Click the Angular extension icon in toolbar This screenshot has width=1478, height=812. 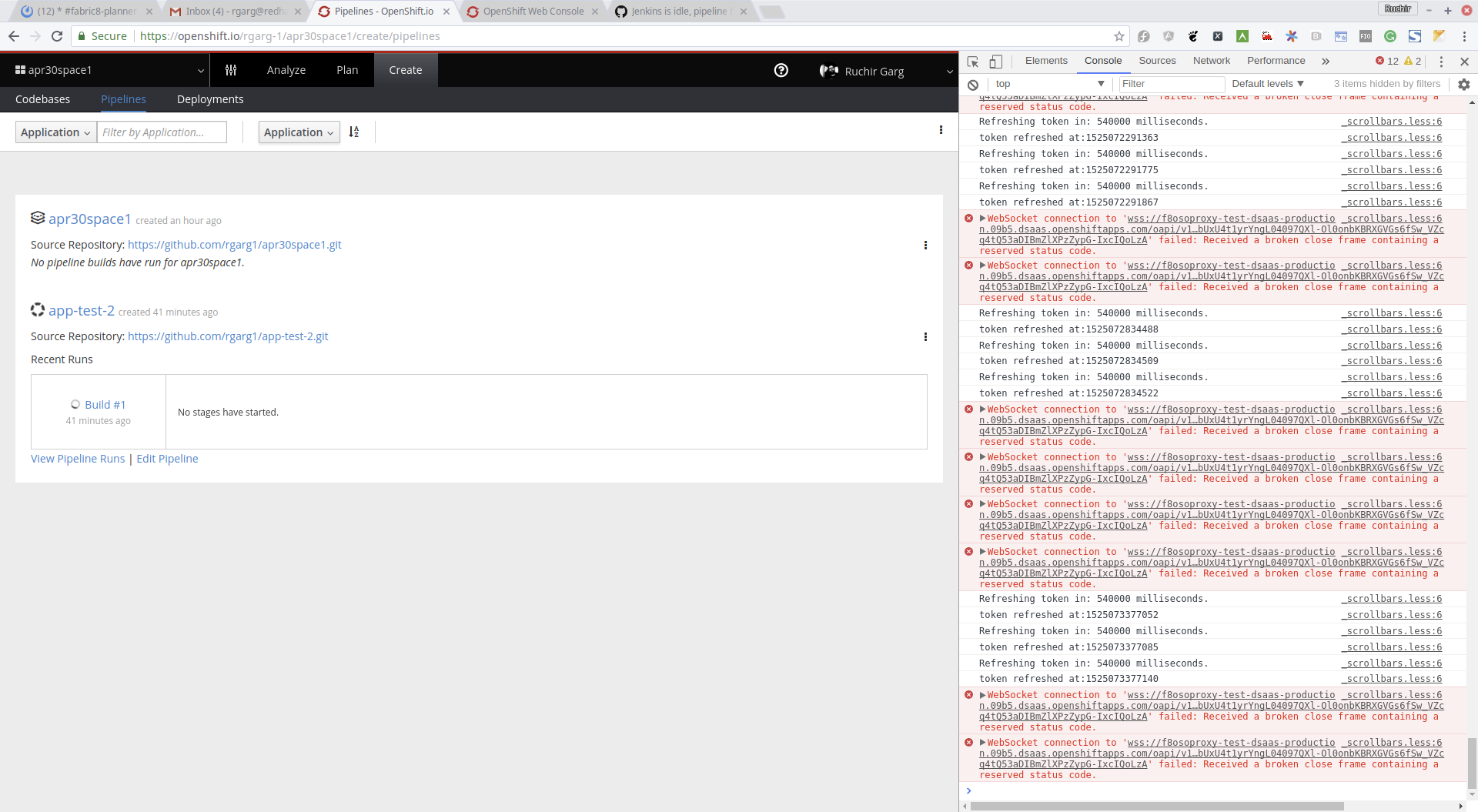coord(1168,36)
